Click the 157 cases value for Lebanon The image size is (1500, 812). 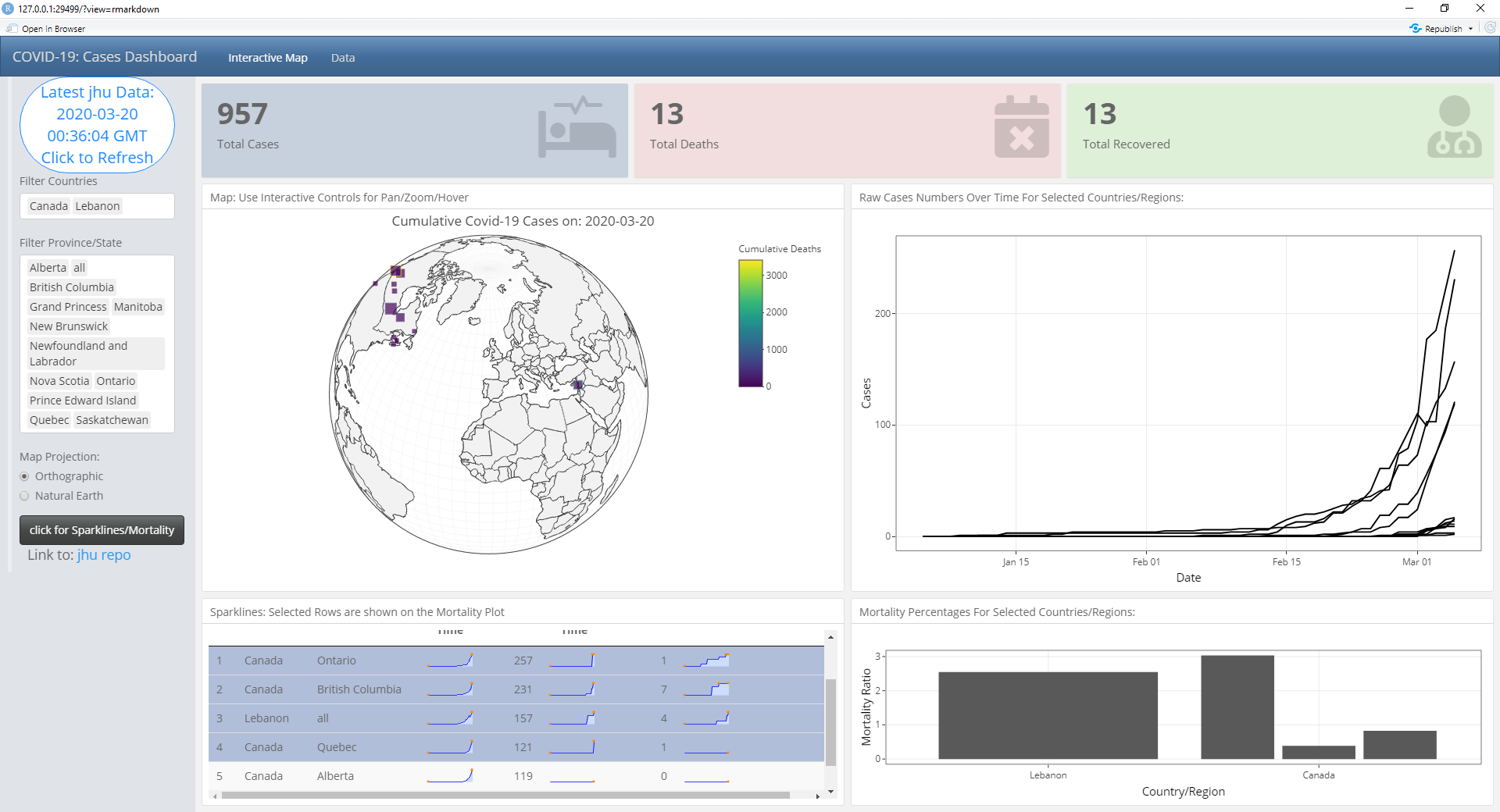coord(523,718)
